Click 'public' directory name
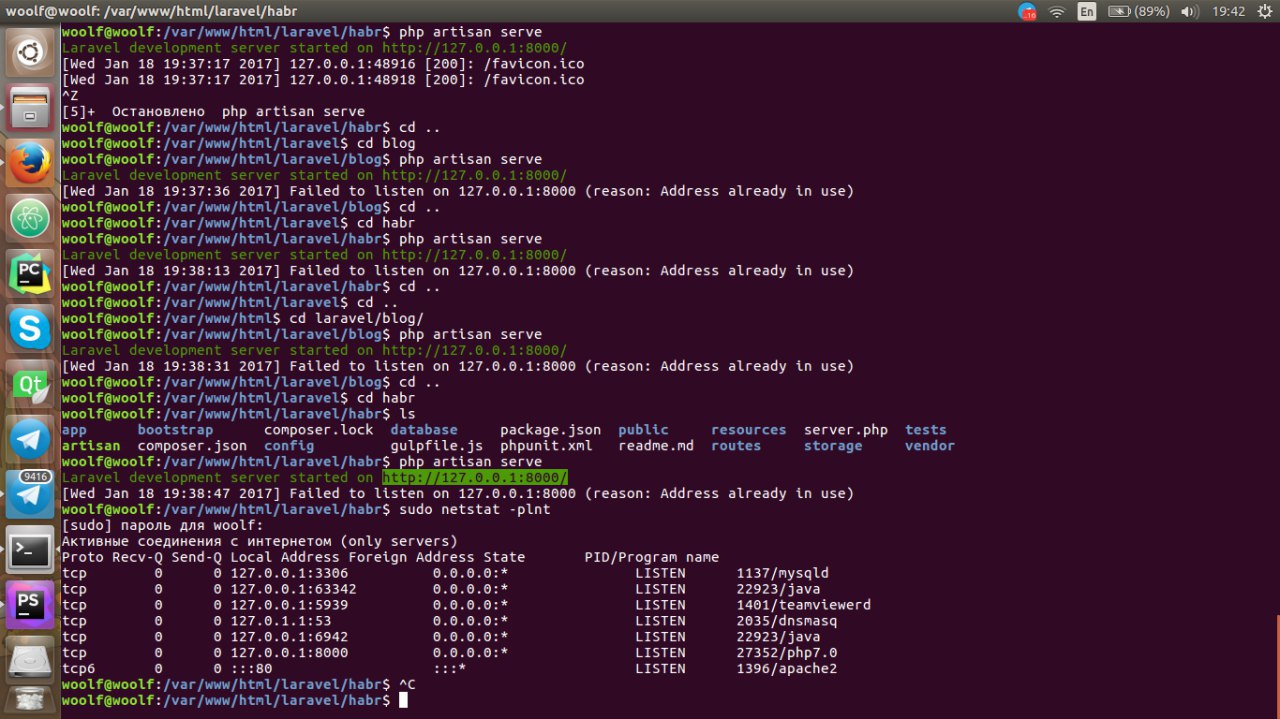This screenshot has width=1280, height=719. coord(643,429)
